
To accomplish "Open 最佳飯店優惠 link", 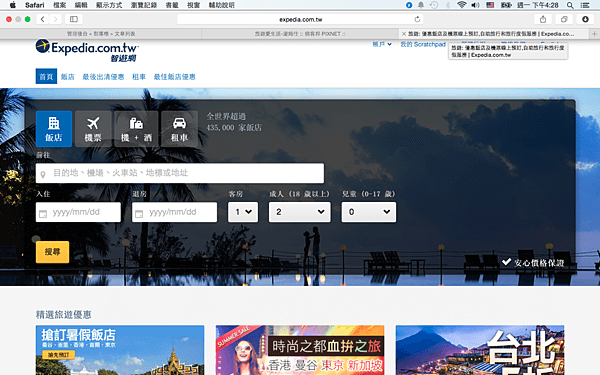I will point(174,77).
